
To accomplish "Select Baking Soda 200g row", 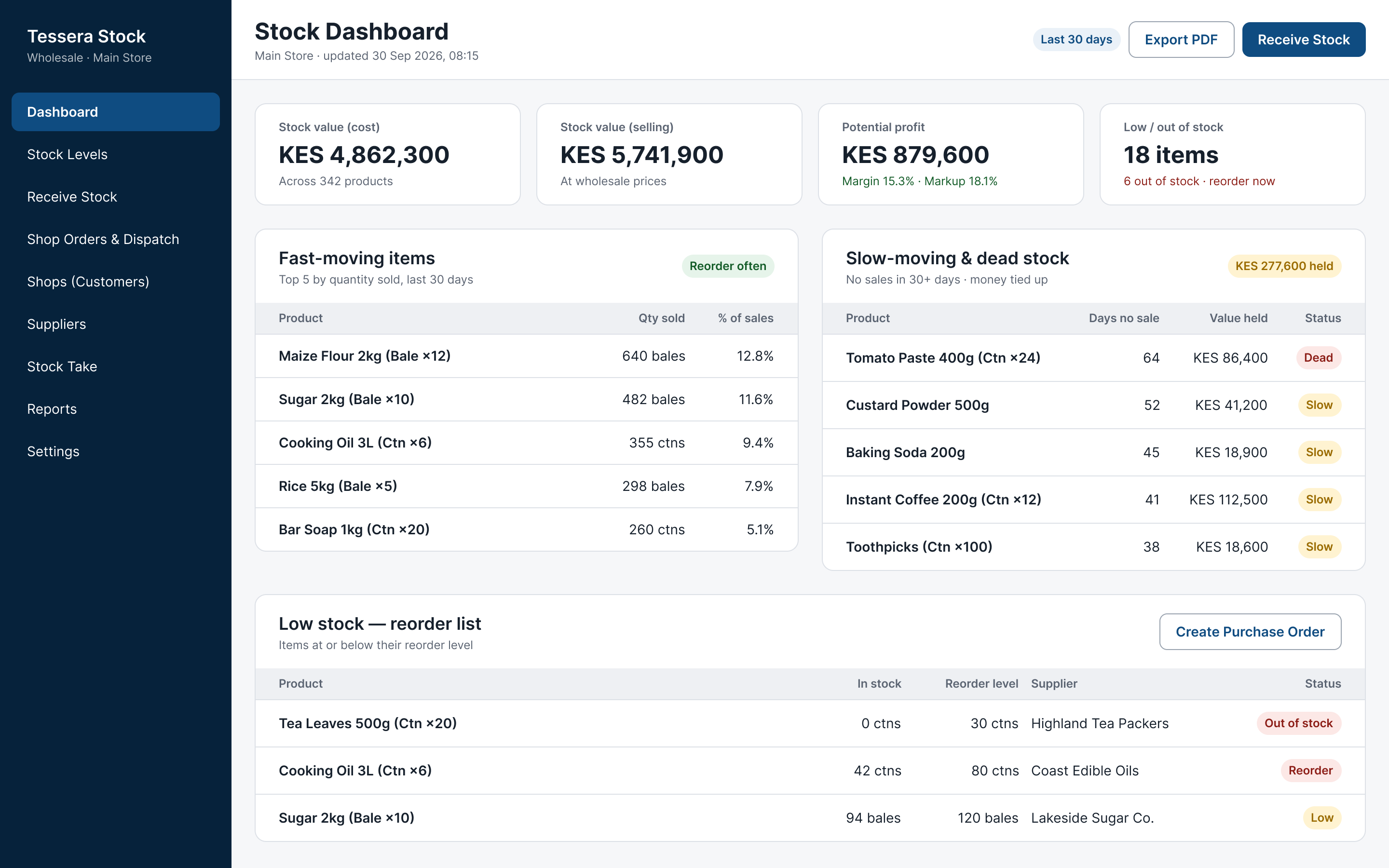I will 1093,452.
